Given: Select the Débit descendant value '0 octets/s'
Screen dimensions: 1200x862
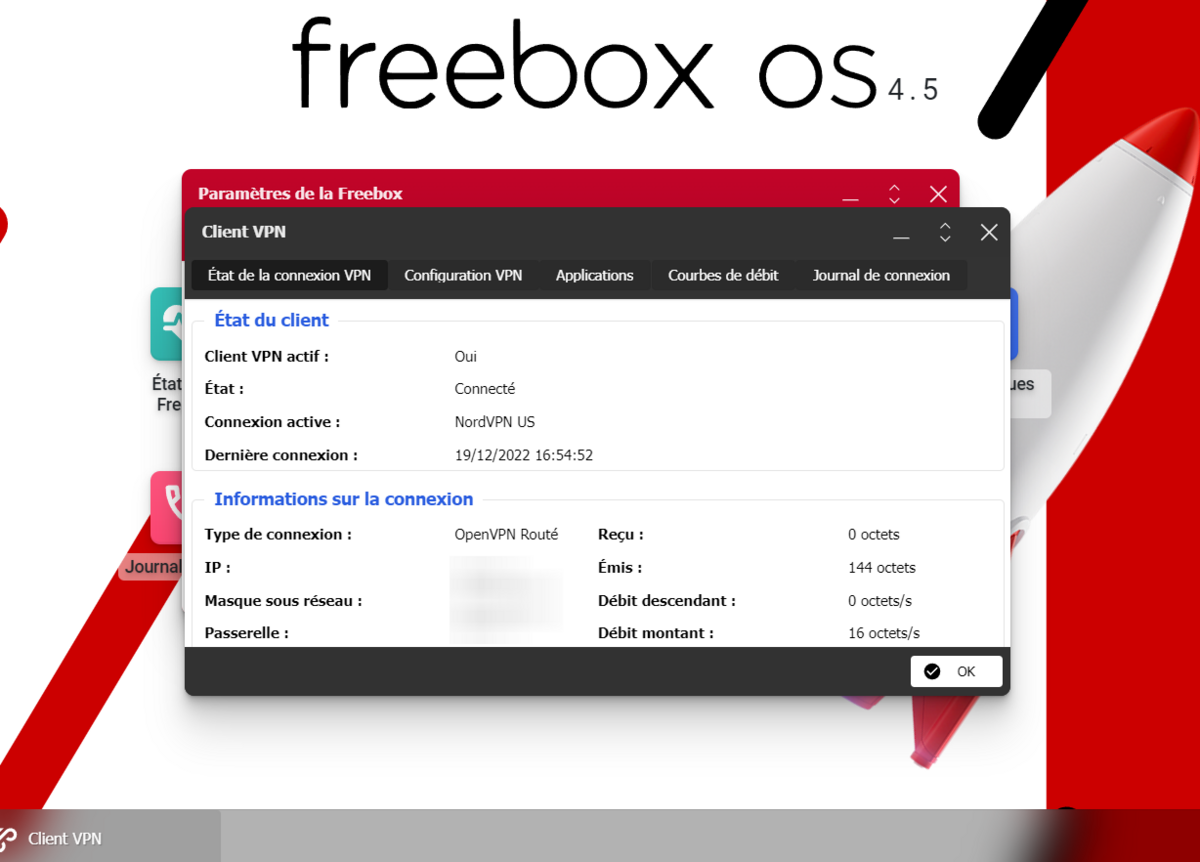Looking at the screenshot, I should pos(880,600).
